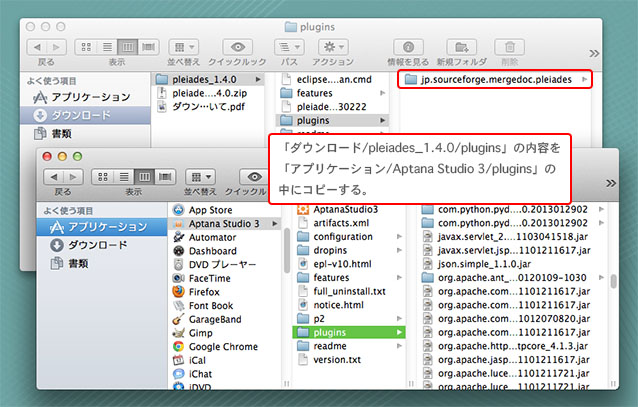Screen dimensions: 638x407
Task: Select ダウンロード in plugins window sidebar
Action: [85, 115]
